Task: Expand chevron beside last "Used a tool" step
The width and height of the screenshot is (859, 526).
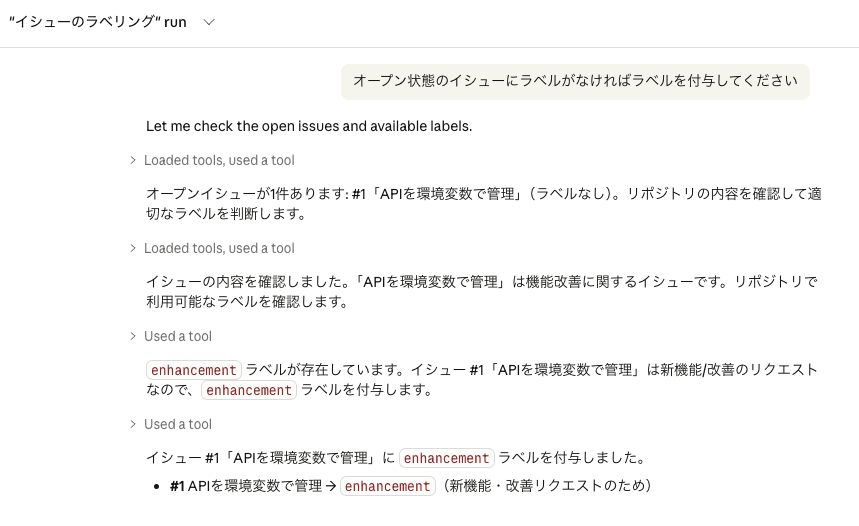Action: (132, 424)
